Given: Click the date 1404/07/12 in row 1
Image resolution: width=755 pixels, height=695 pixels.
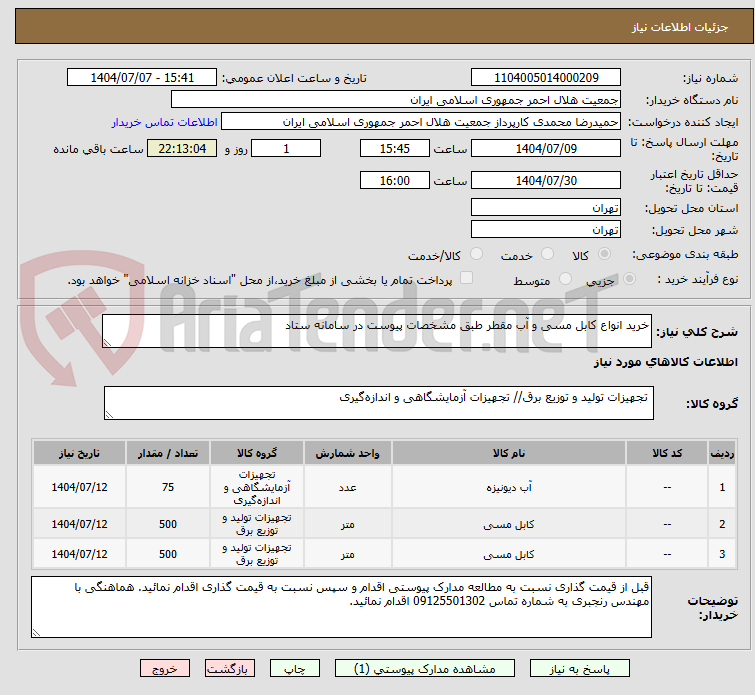Looking at the screenshot, I should 79,487.
